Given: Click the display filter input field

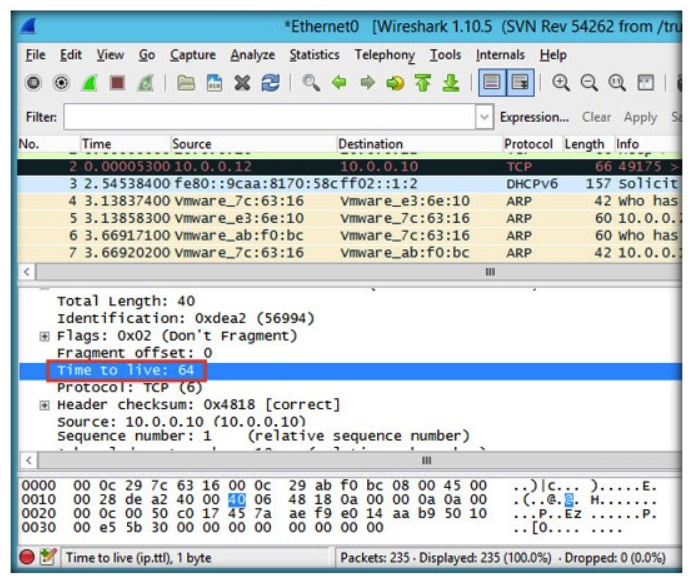Looking at the screenshot, I should (270, 117).
